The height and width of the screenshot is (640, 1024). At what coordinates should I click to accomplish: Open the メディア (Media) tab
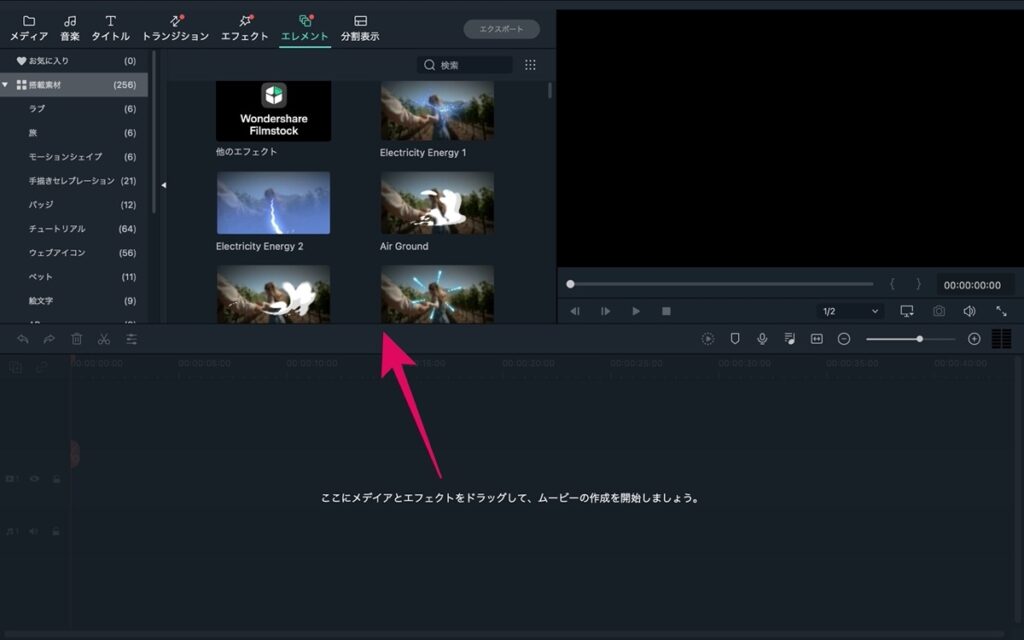(29, 29)
